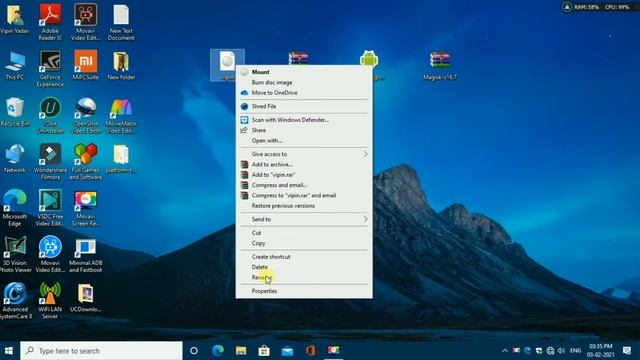This screenshot has height=360, width=640.
Task: Open WiFi LAN Server shortcut
Action: click(50, 301)
